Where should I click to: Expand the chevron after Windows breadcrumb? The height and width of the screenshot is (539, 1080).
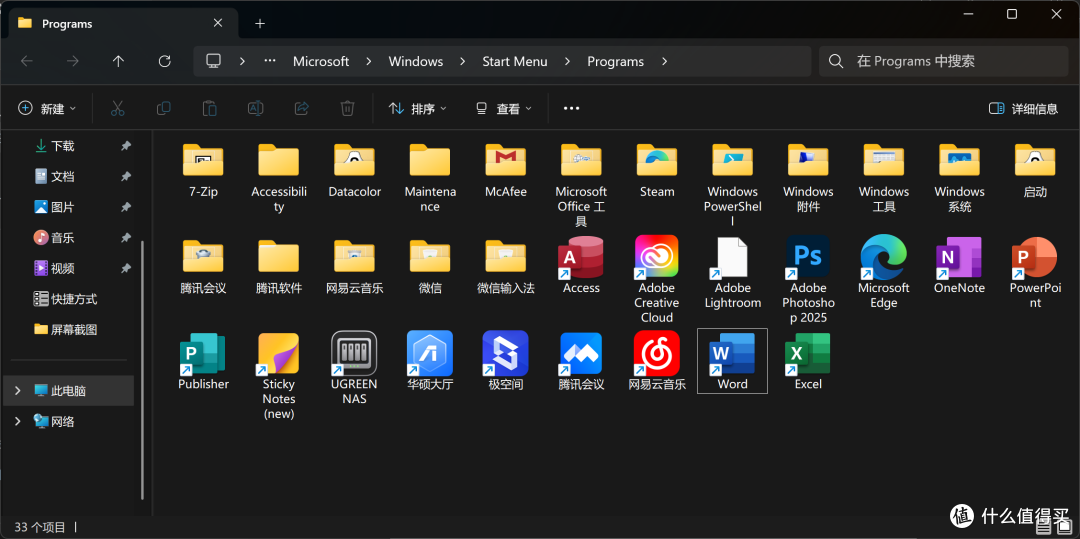click(462, 61)
